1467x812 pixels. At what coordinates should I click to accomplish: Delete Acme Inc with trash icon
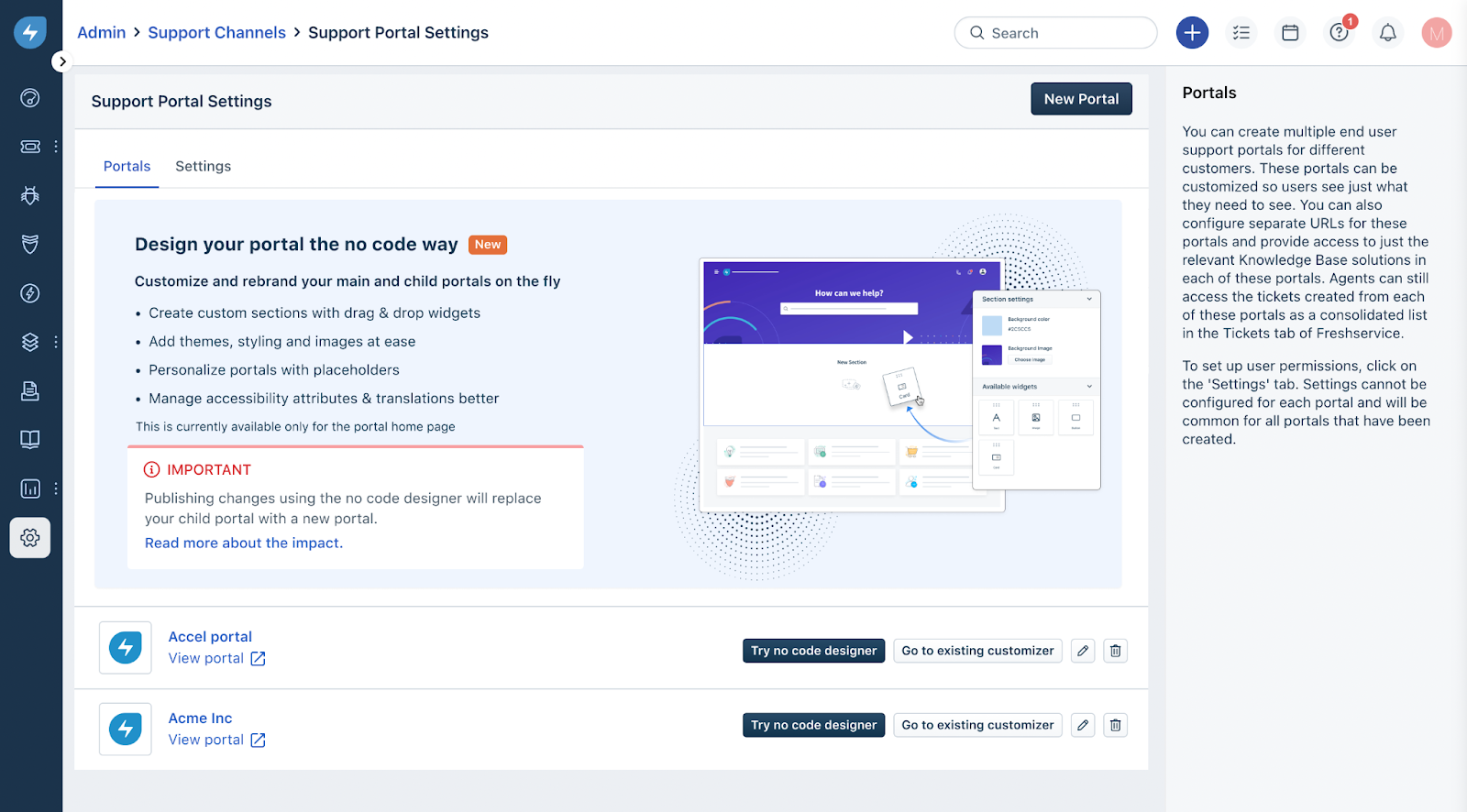(1115, 725)
